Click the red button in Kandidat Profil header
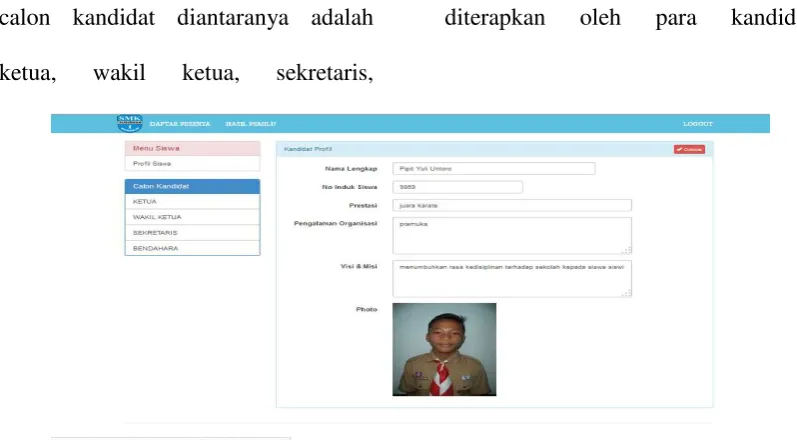 click(x=689, y=149)
